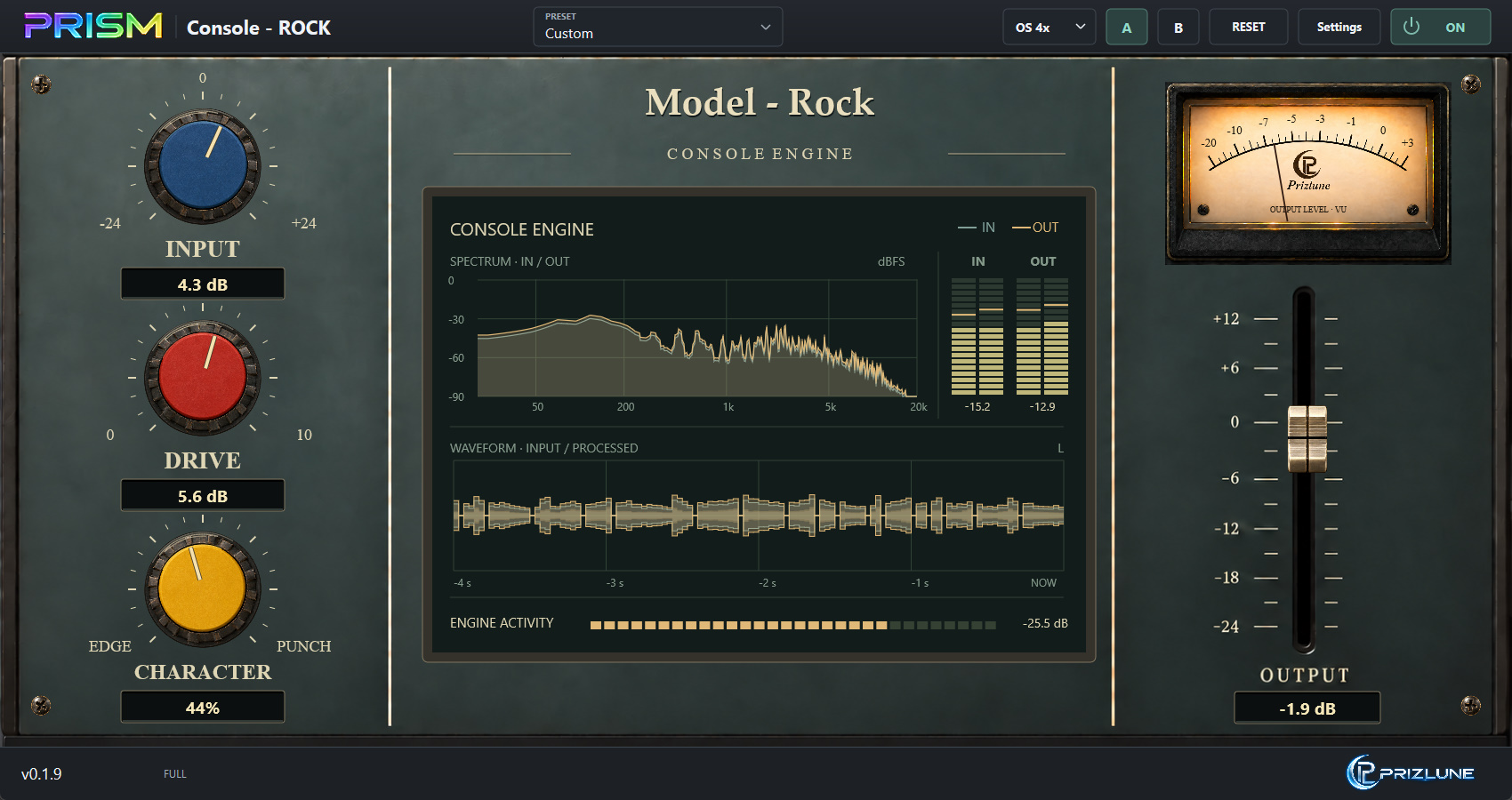Image resolution: width=1512 pixels, height=800 pixels.
Task: Click the RESET button
Action: (x=1248, y=27)
